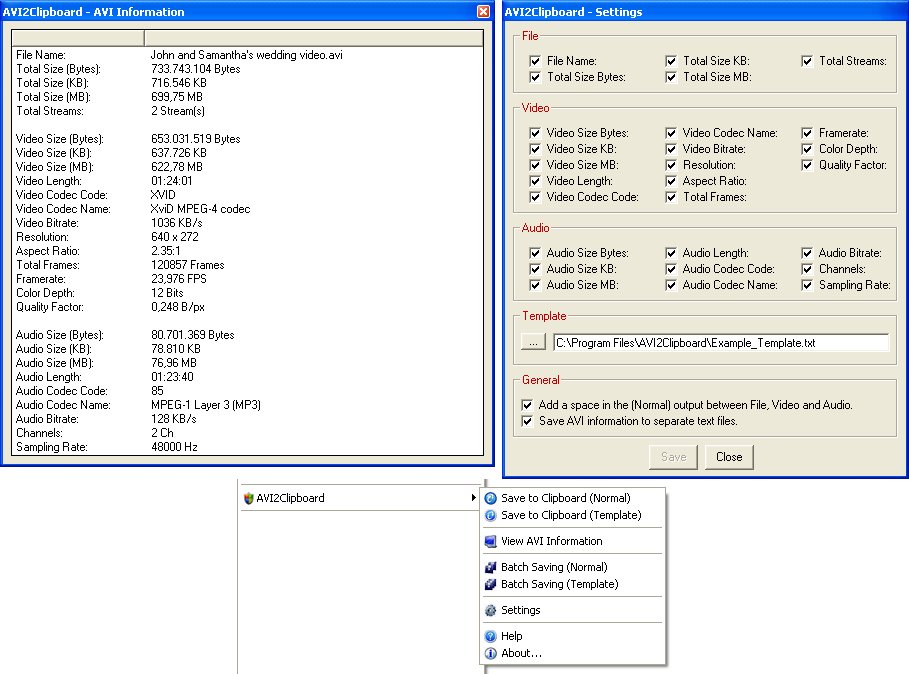The width and height of the screenshot is (909, 674).
Task: Toggle the Total Frames checkbox
Action: (671, 197)
